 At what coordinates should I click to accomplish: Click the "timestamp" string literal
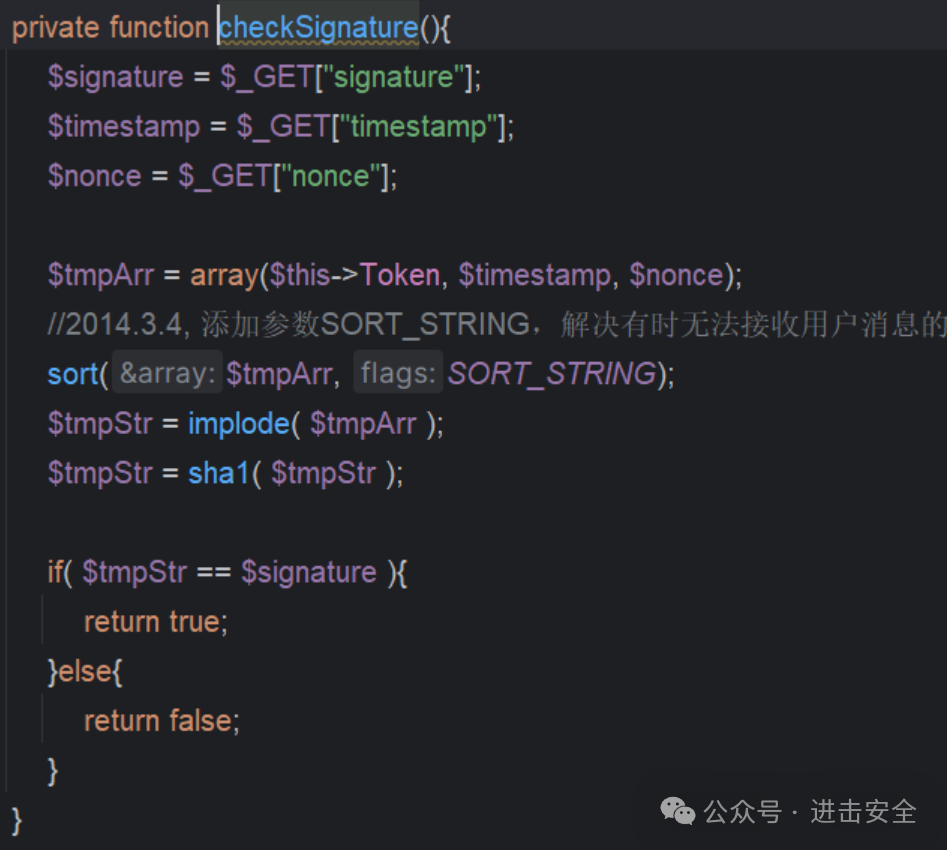pyautogui.click(x=419, y=127)
